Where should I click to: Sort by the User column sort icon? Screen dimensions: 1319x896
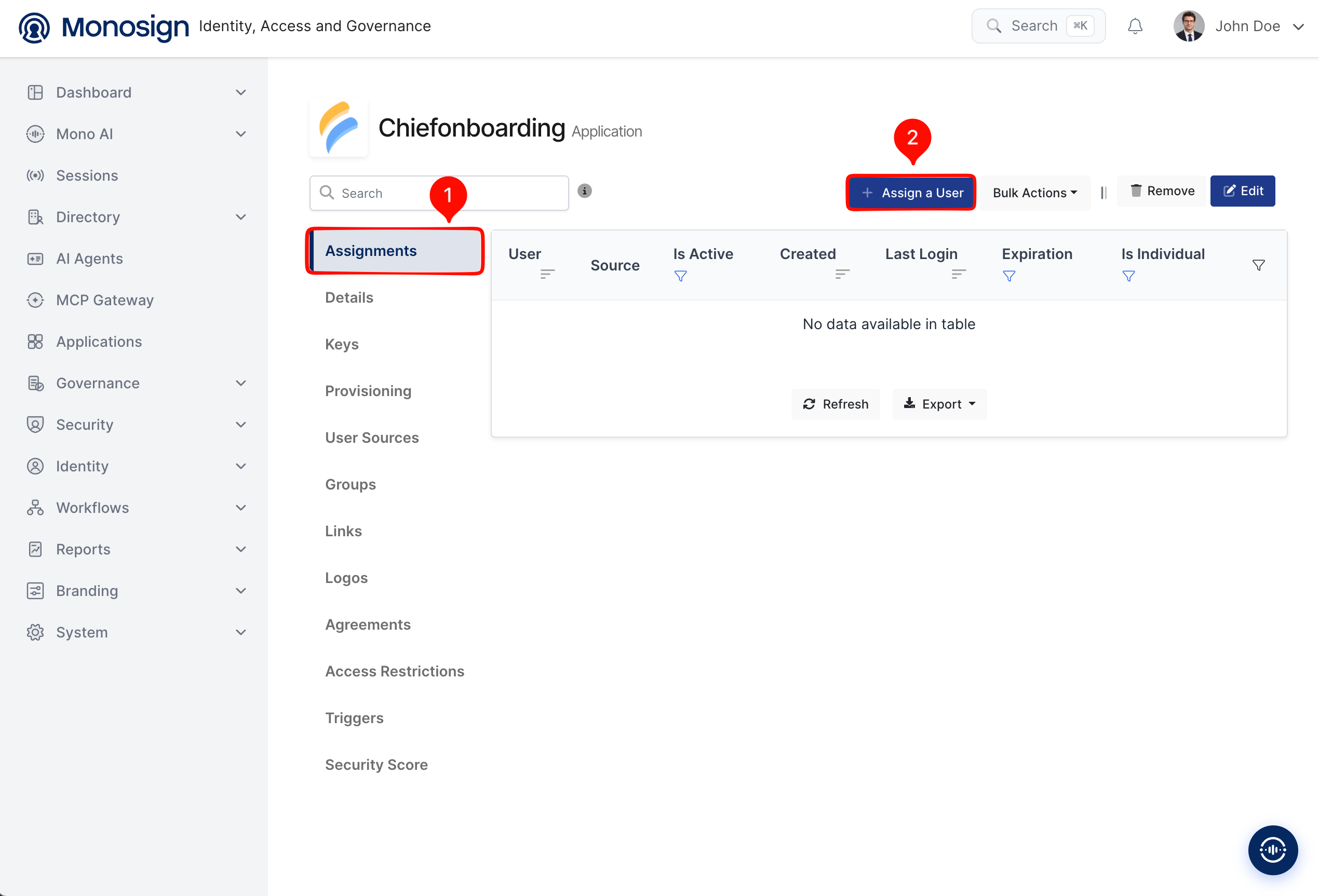547,274
